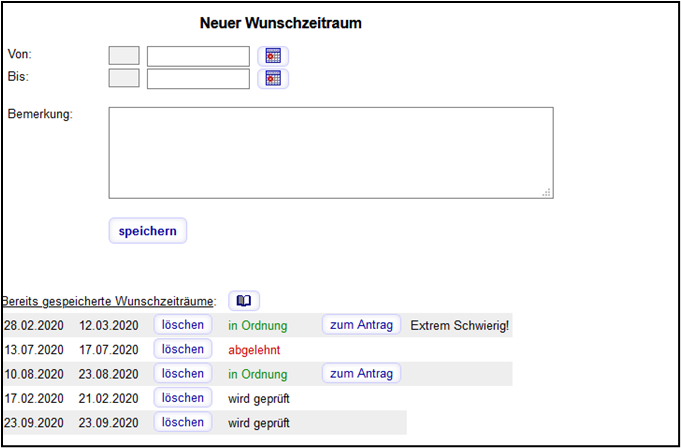Screen dimensions: 681x448
Task: Click the end date 23.08.2020
Action: (109, 374)
